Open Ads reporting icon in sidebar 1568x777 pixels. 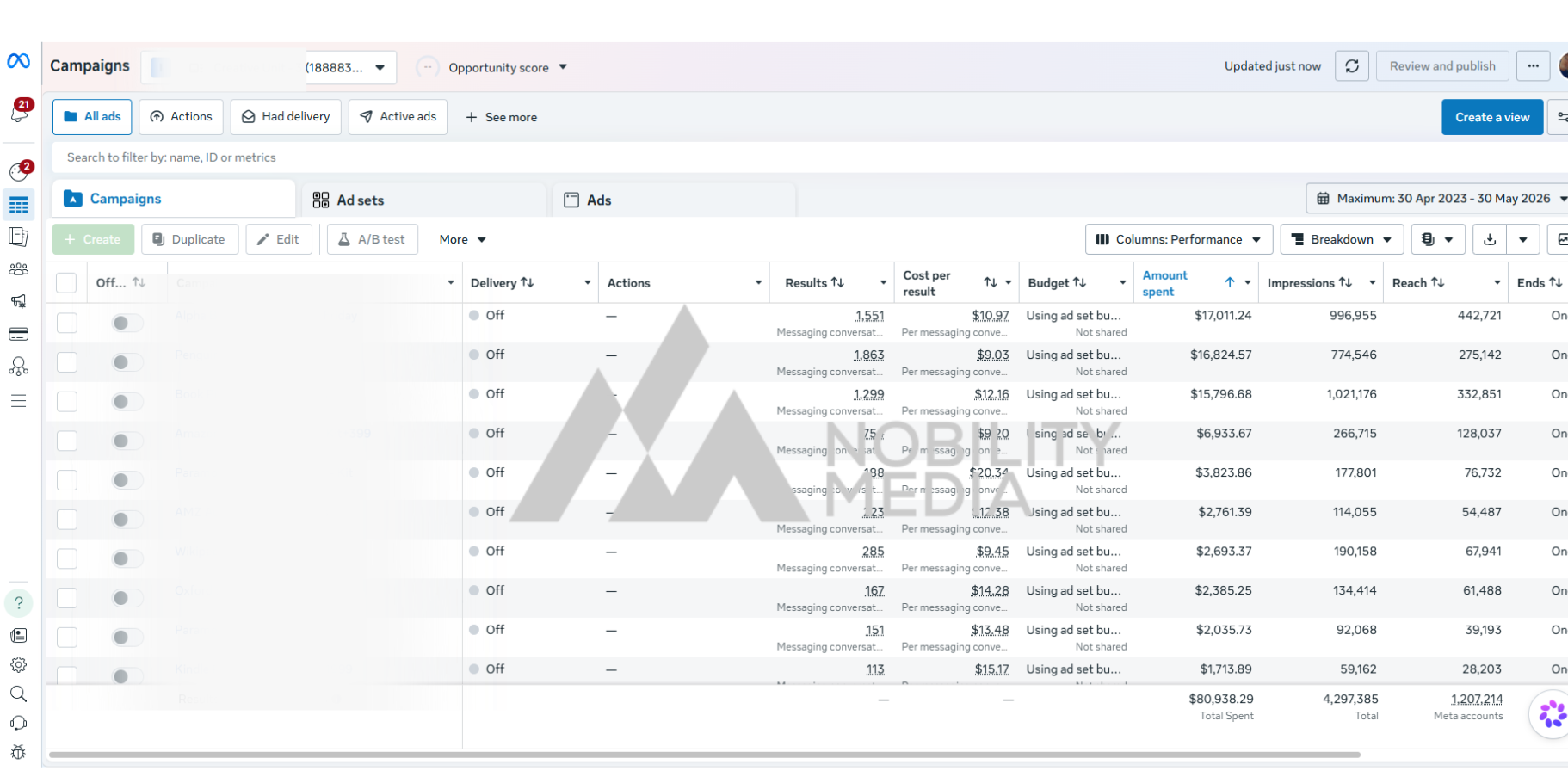click(18, 237)
